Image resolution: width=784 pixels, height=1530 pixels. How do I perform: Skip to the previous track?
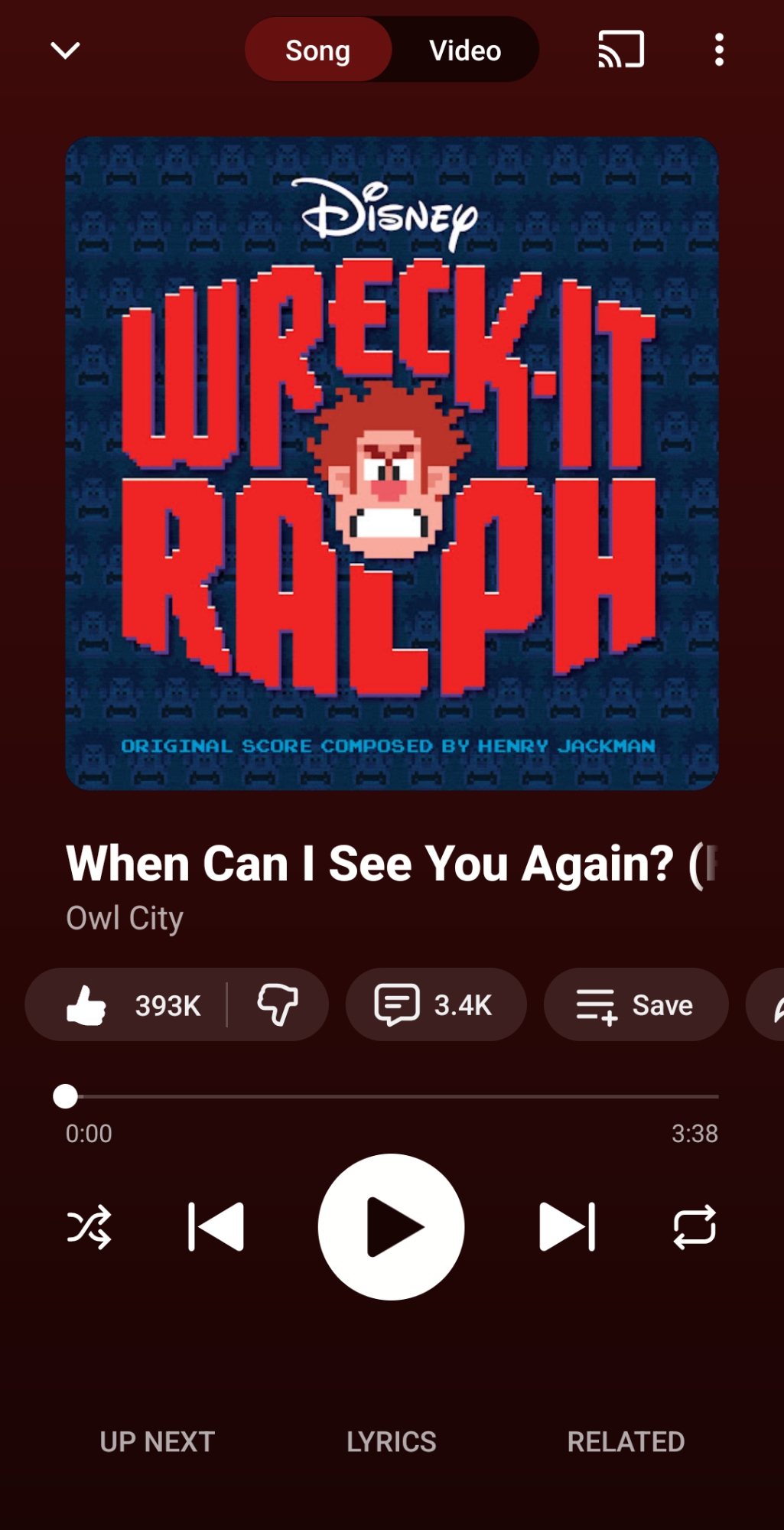click(x=216, y=1227)
